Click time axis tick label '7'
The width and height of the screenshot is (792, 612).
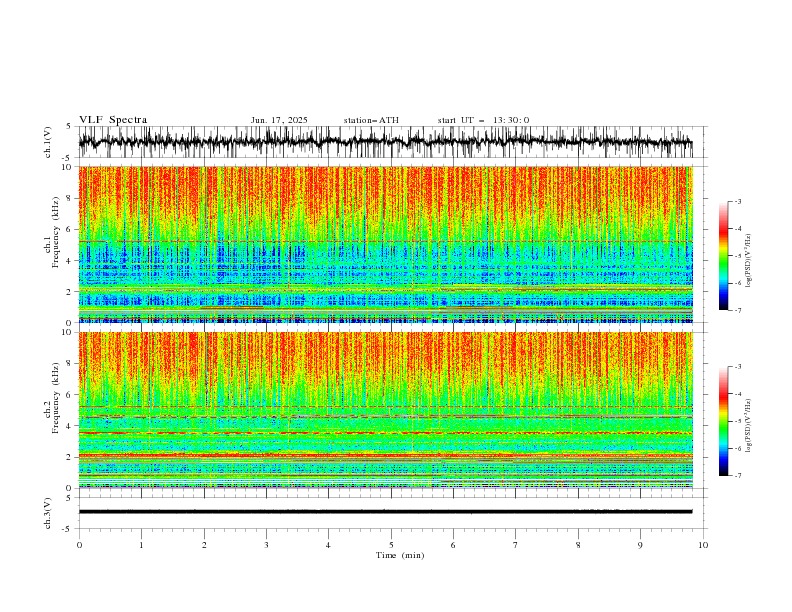(516, 545)
